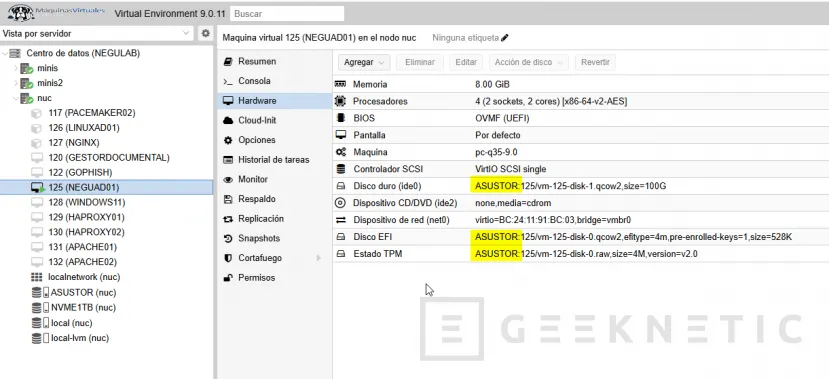829x379 pixels.
Task: Click the CPU icon in Procesadores row
Action: click(x=340, y=101)
